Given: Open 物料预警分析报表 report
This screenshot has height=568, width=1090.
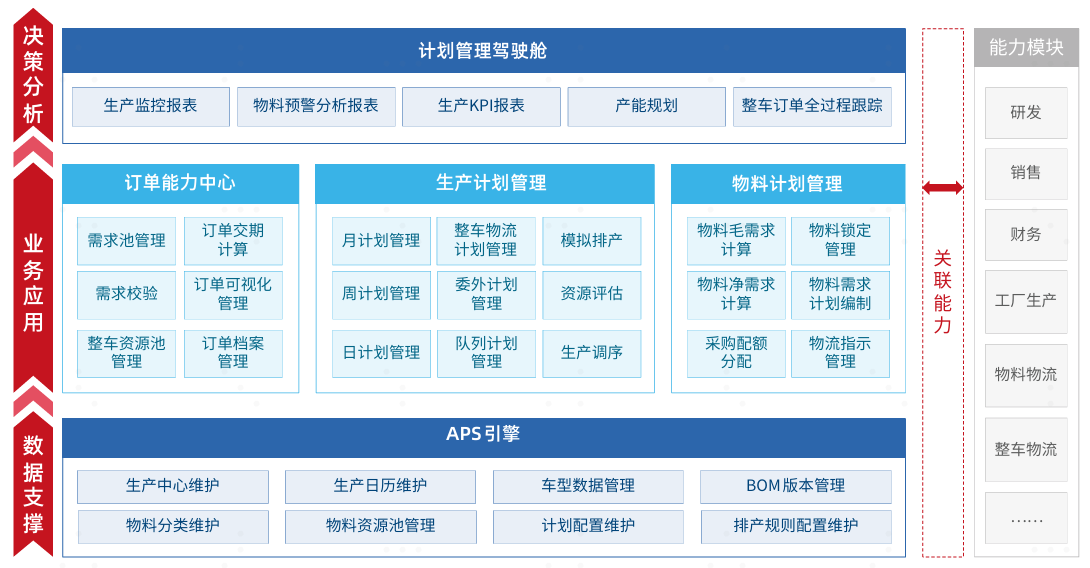Looking at the screenshot, I should click(x=316, y=106).
